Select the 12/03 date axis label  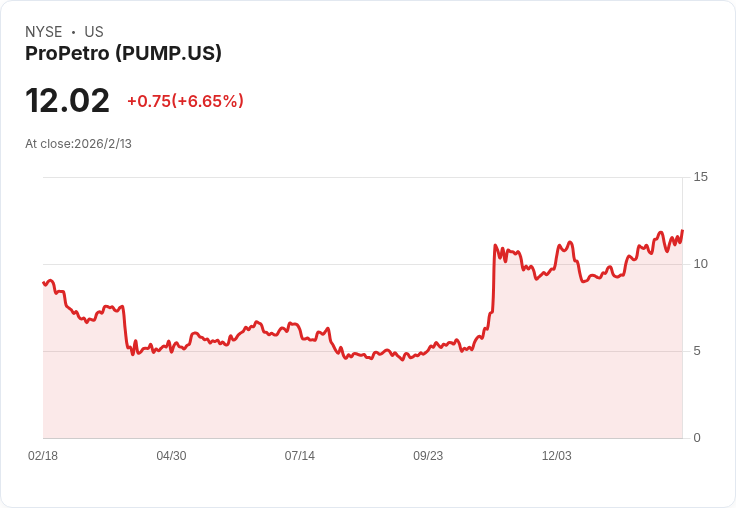pyautogui.click(x=557, y=455)
